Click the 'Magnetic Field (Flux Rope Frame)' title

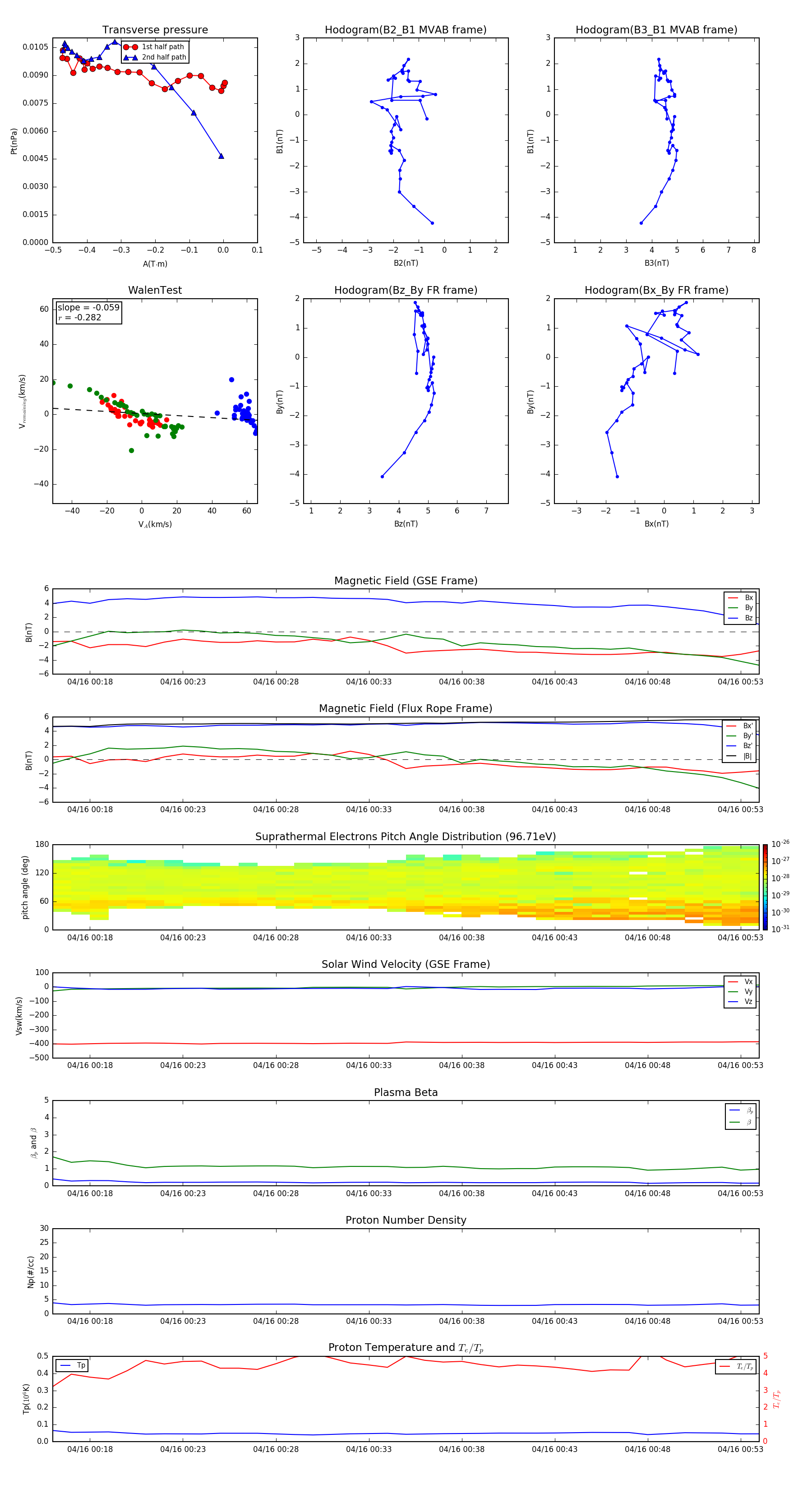tap(406, 709)
